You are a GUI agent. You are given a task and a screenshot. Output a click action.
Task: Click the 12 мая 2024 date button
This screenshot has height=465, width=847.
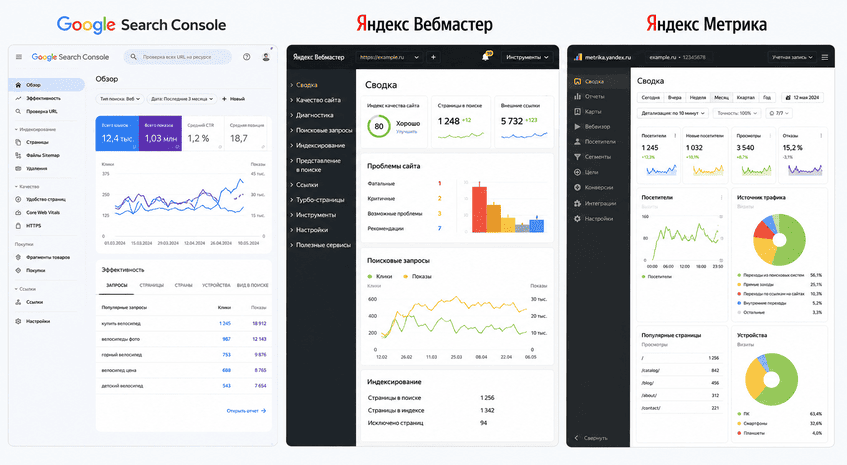click(x=802, y=98)
